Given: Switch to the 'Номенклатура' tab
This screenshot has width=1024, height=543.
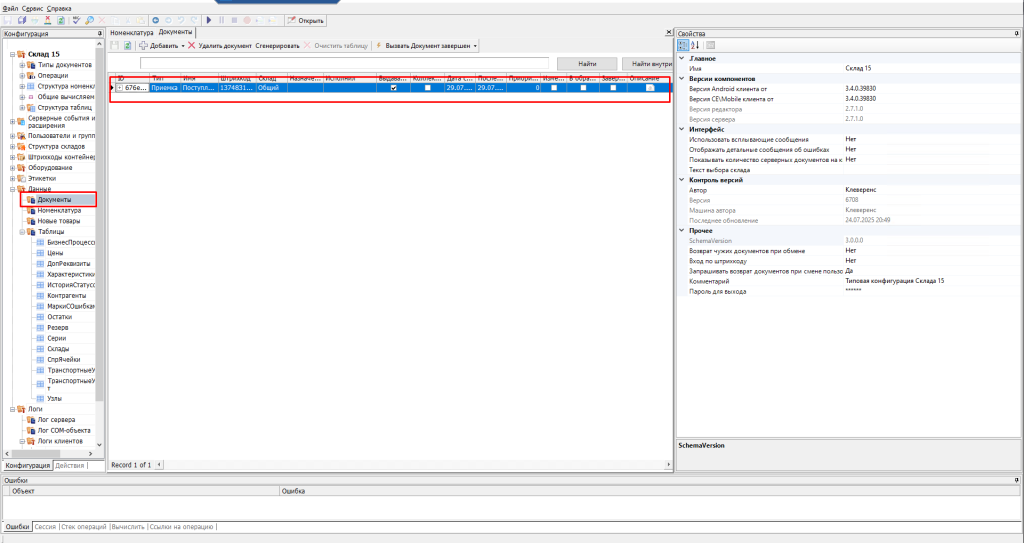Looking at the screenshot, I should (x=132, y=33).
